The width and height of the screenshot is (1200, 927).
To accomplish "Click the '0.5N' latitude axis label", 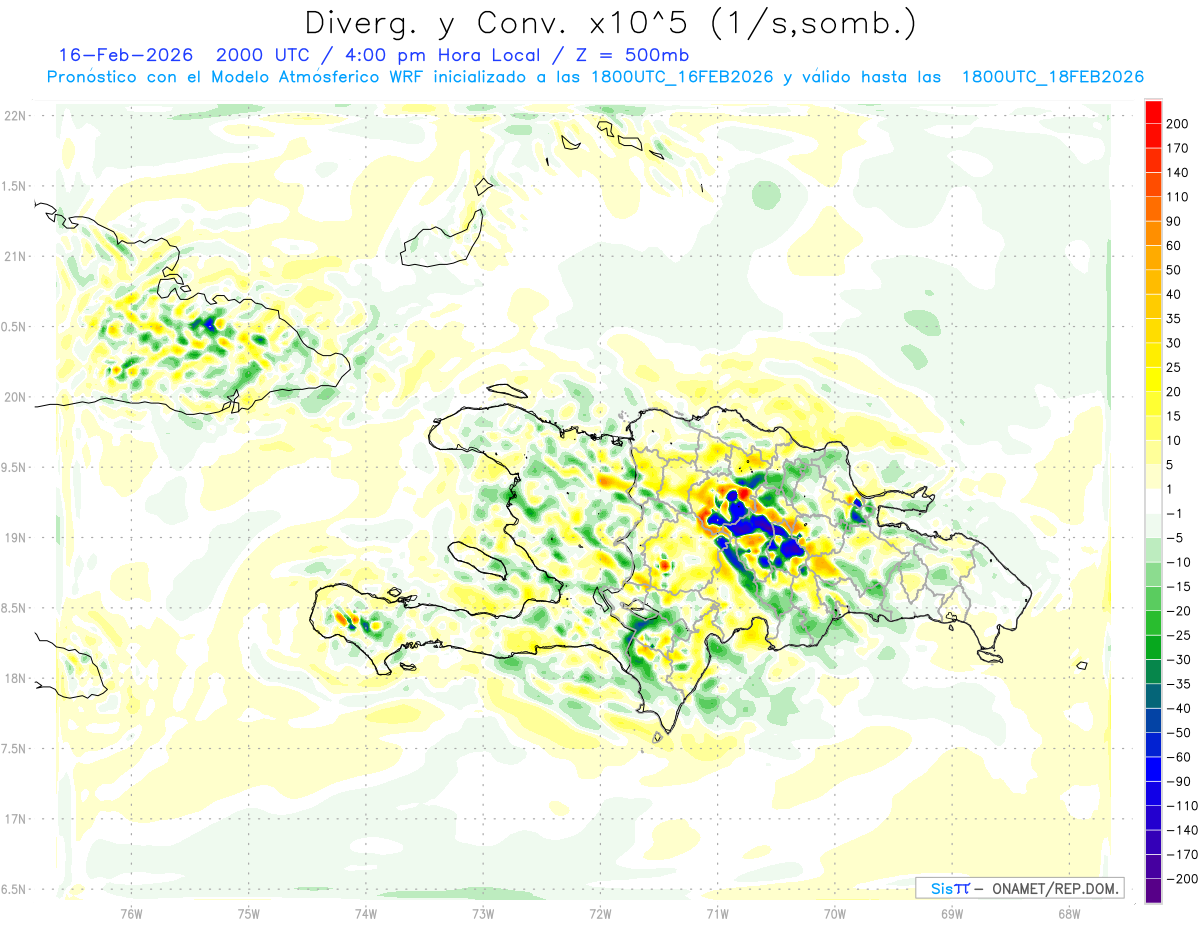I will tap(15, 327).
